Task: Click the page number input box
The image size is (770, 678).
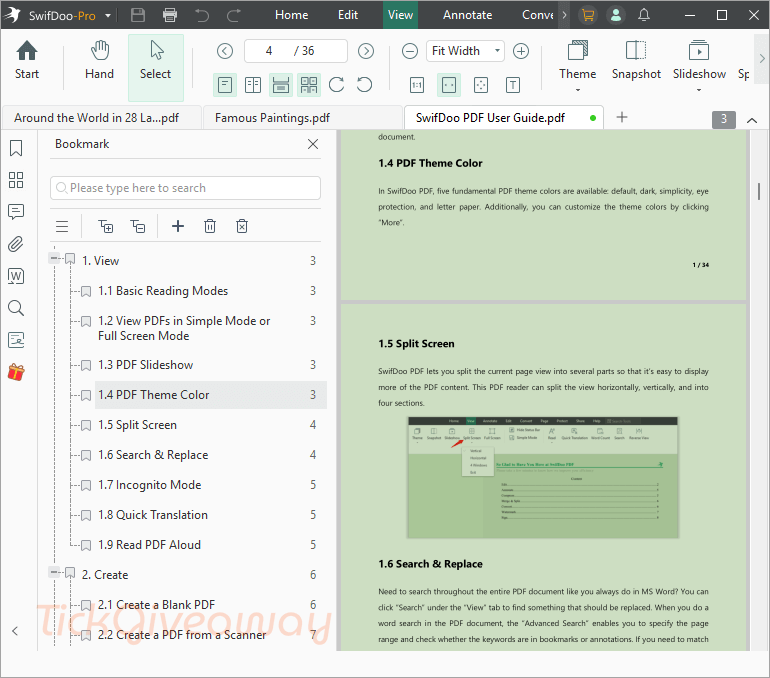Action: click(x=296, y=51)
